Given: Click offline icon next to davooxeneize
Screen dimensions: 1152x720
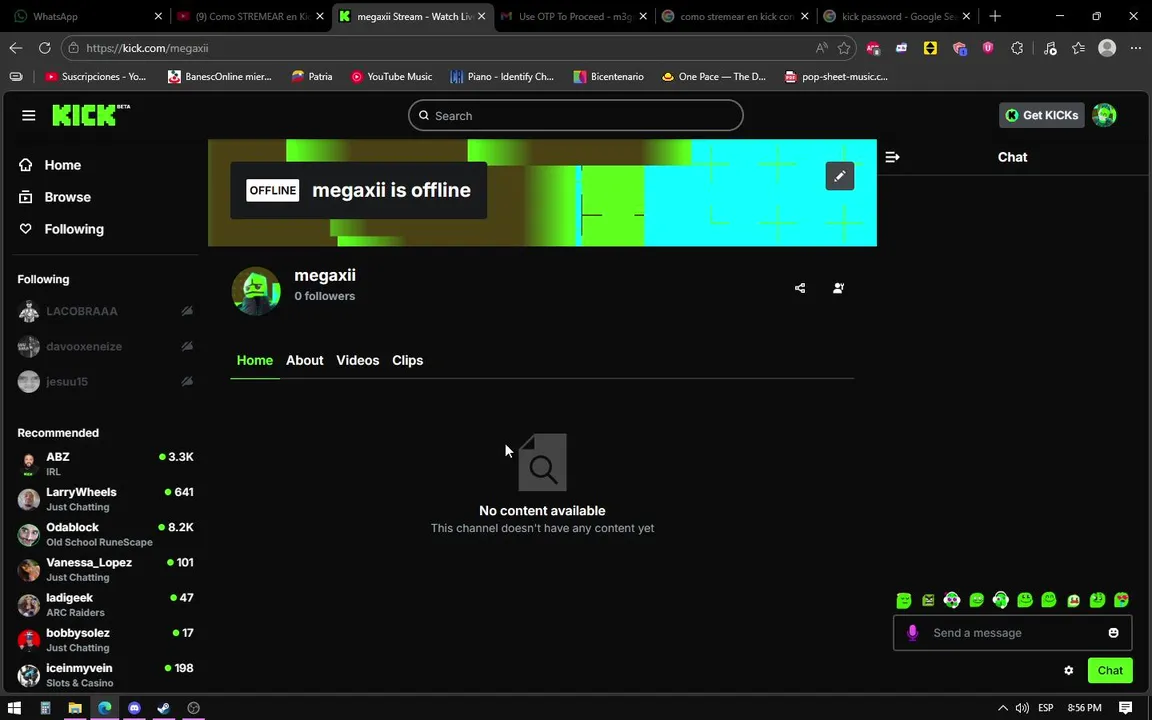Looking at the screenshot, I should 187,346.
